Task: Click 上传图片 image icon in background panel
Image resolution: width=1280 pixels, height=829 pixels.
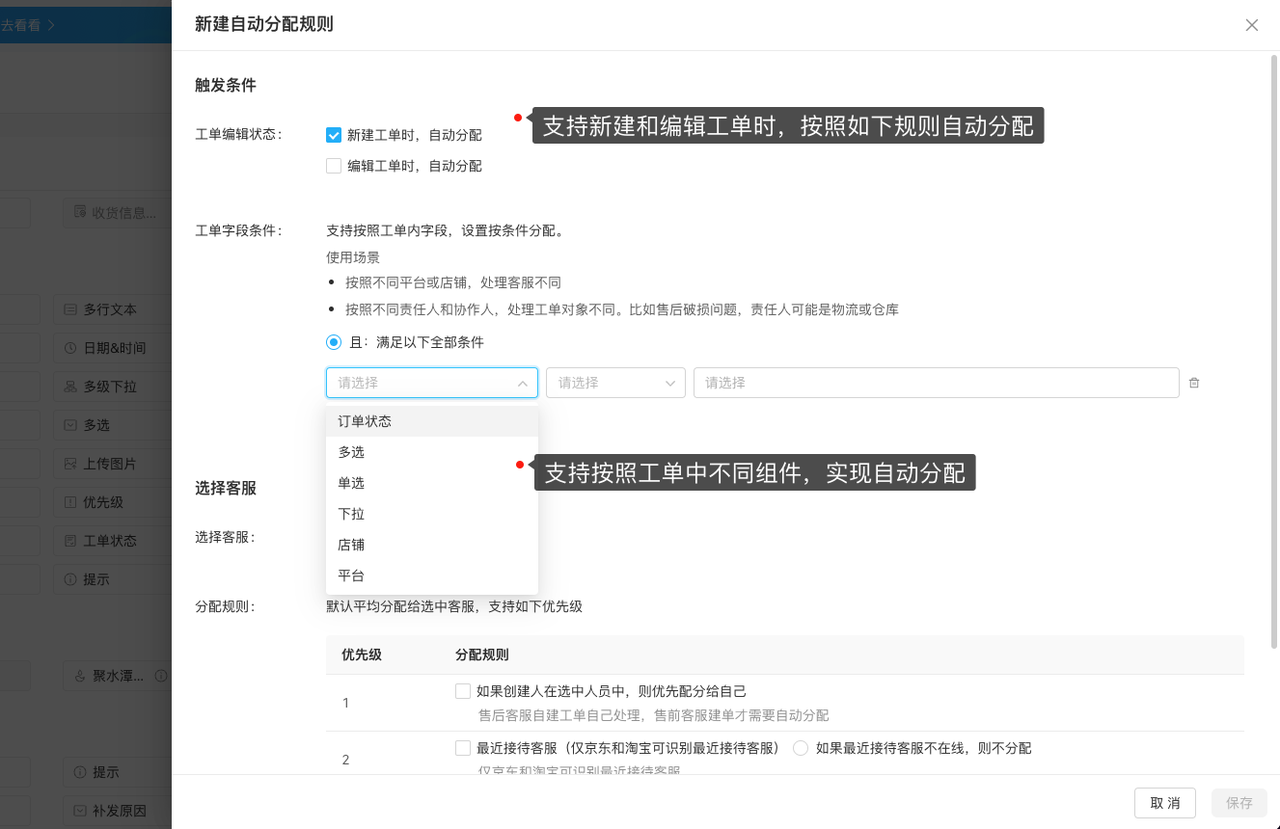Action: click(70, 464)
